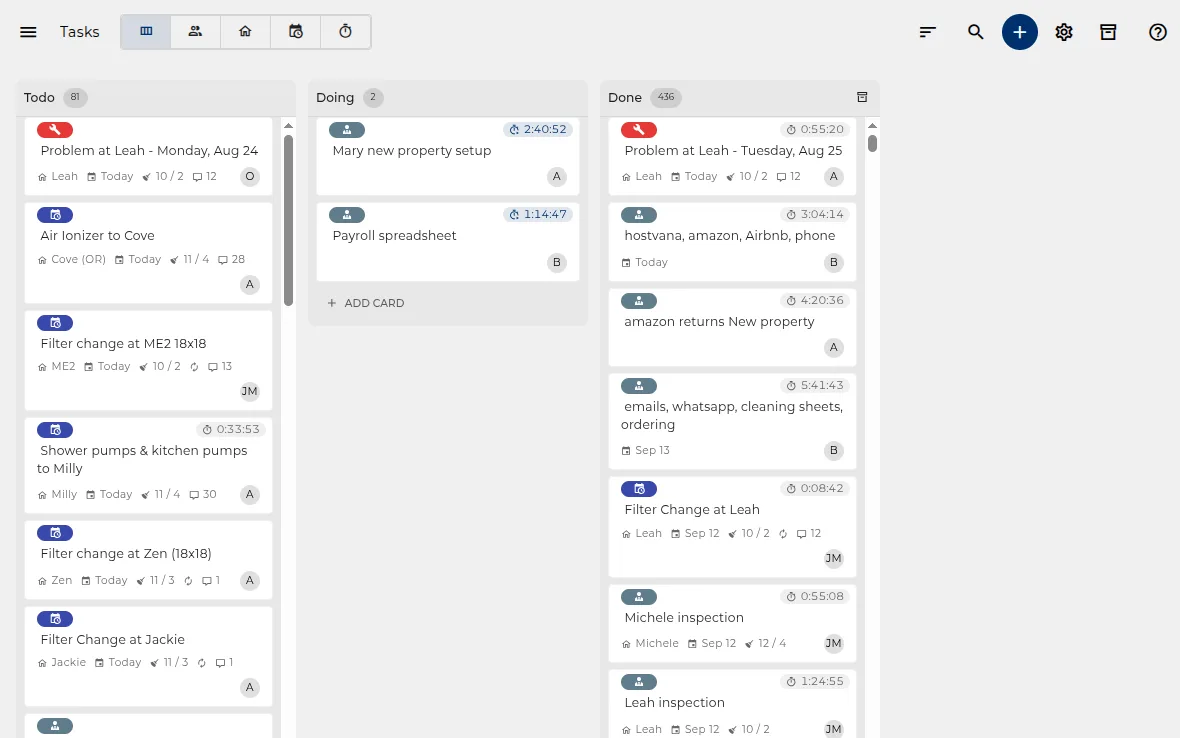Click the Todo count badge 81
The image size is (1180, 738).
pos(75,97)
